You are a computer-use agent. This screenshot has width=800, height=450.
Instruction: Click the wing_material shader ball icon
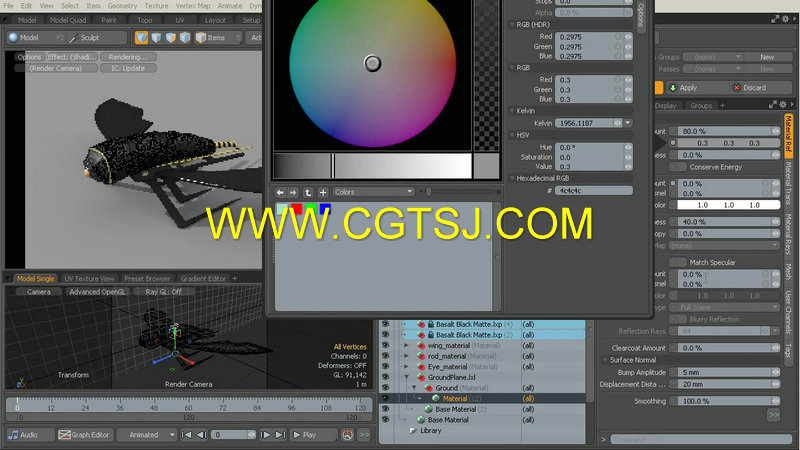click(x=421, y=345)
